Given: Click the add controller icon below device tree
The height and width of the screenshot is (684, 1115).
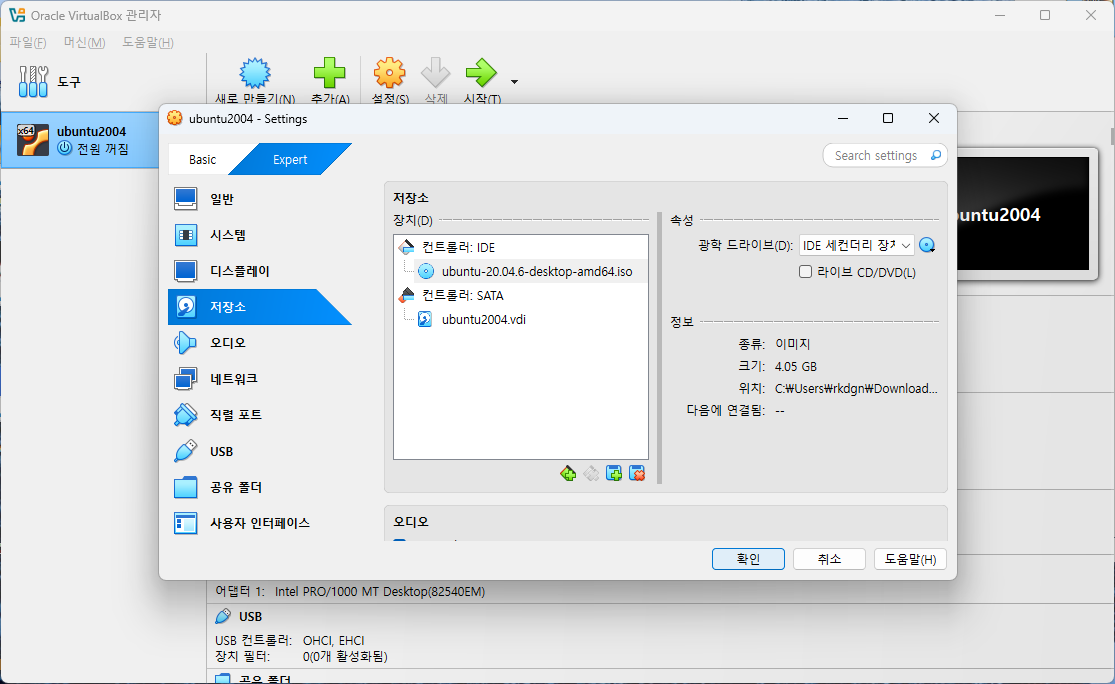Looking at the screenshot, I should pyautogui.click(x=568, y=474).
